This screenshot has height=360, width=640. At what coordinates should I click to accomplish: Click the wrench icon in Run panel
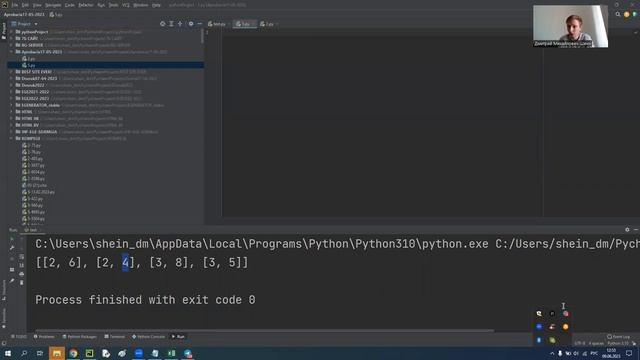coord(12,248)
